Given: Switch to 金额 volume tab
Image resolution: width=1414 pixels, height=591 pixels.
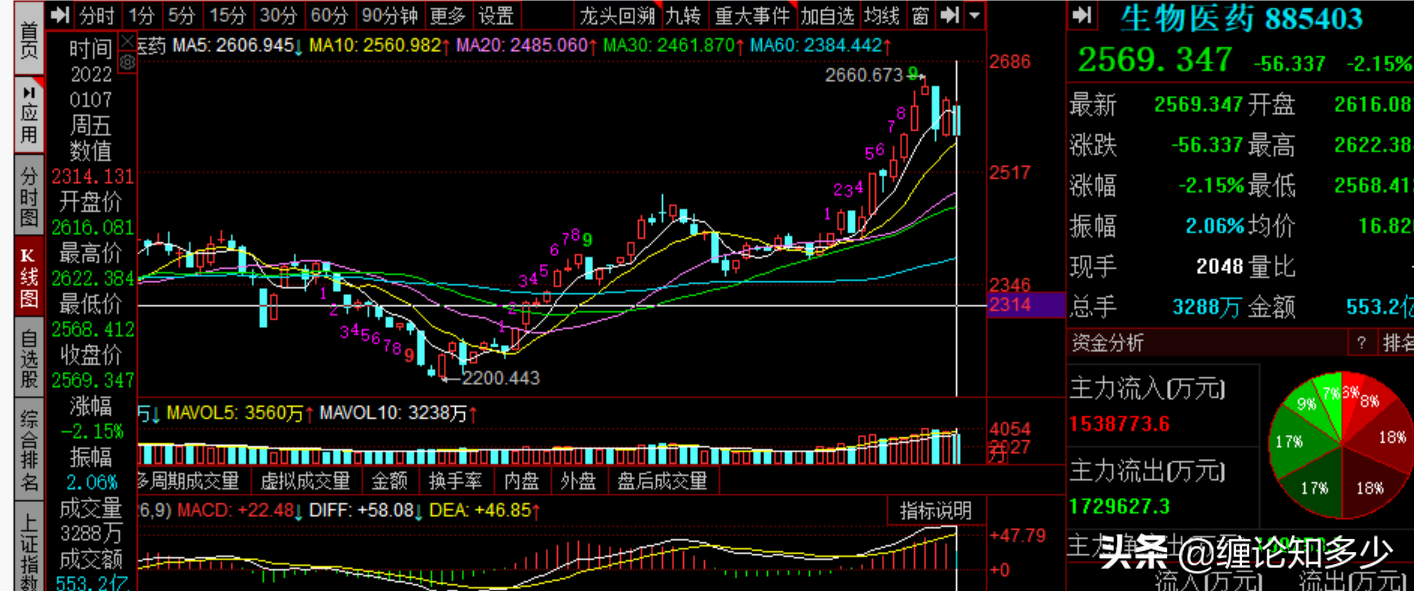Looking at the screenshot, I should 389,481.
